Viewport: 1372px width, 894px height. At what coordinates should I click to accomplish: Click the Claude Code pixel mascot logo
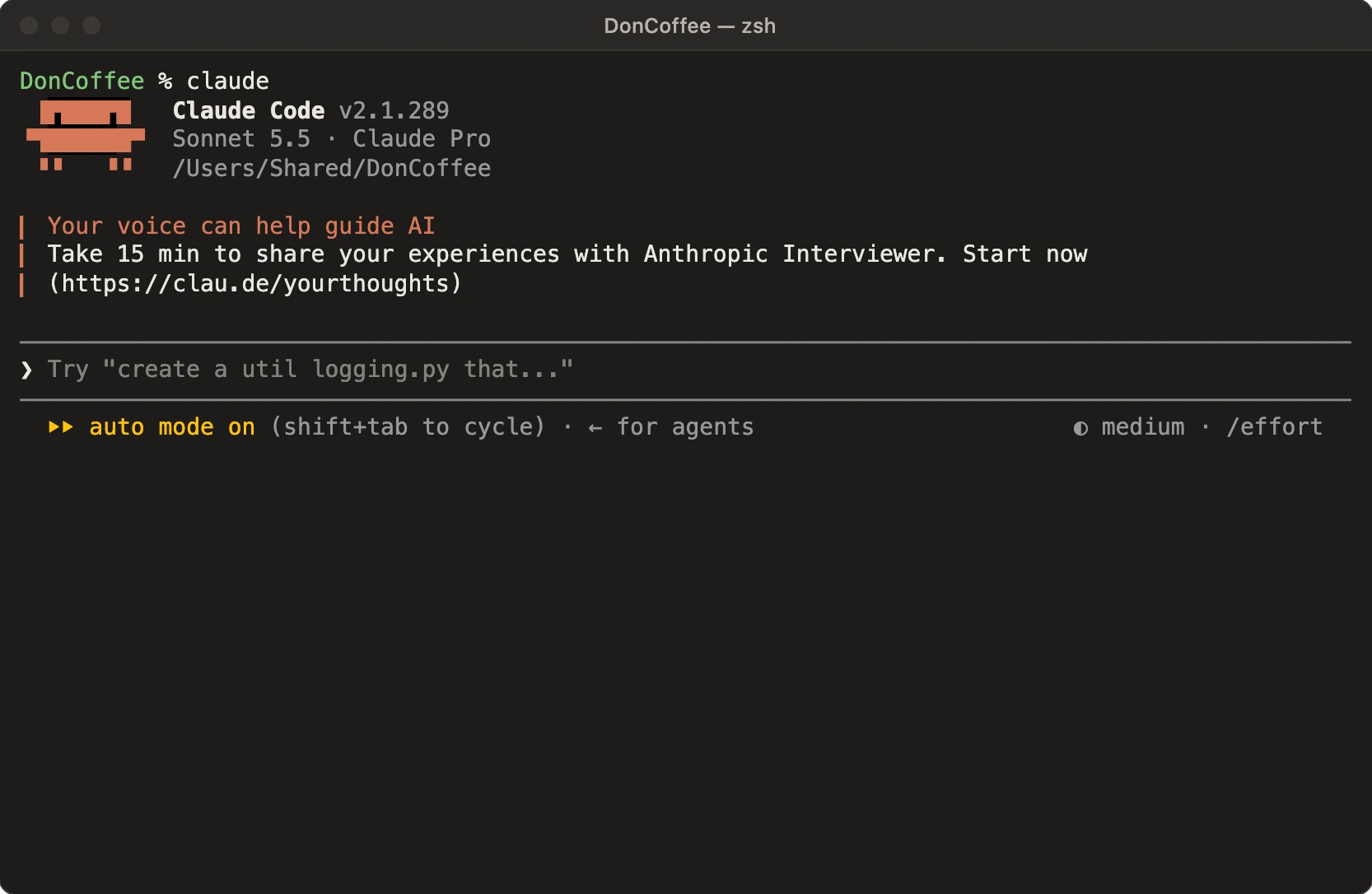[x=86, y=135]
